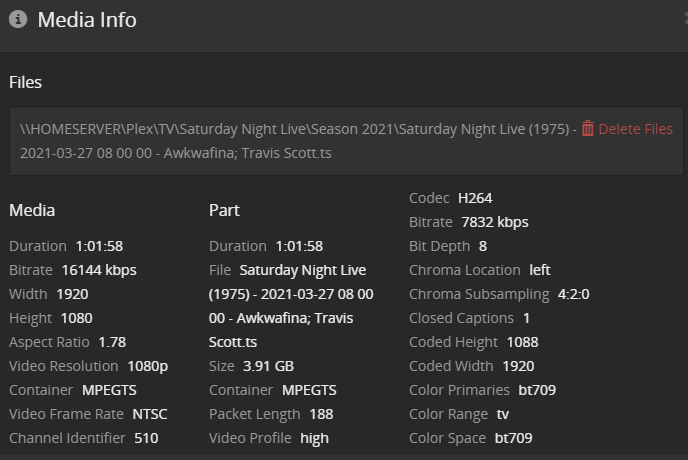688x460 pixels.
Task: Click the Media Info title text
Action: 87,20
